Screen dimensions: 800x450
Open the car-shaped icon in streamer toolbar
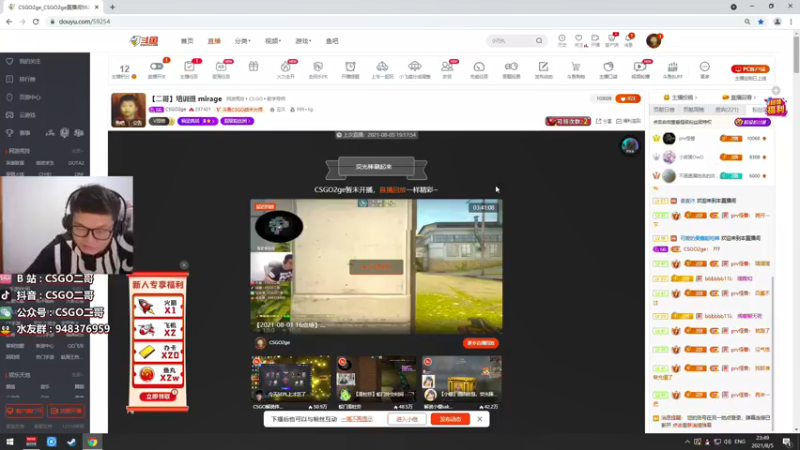(382, 67)
